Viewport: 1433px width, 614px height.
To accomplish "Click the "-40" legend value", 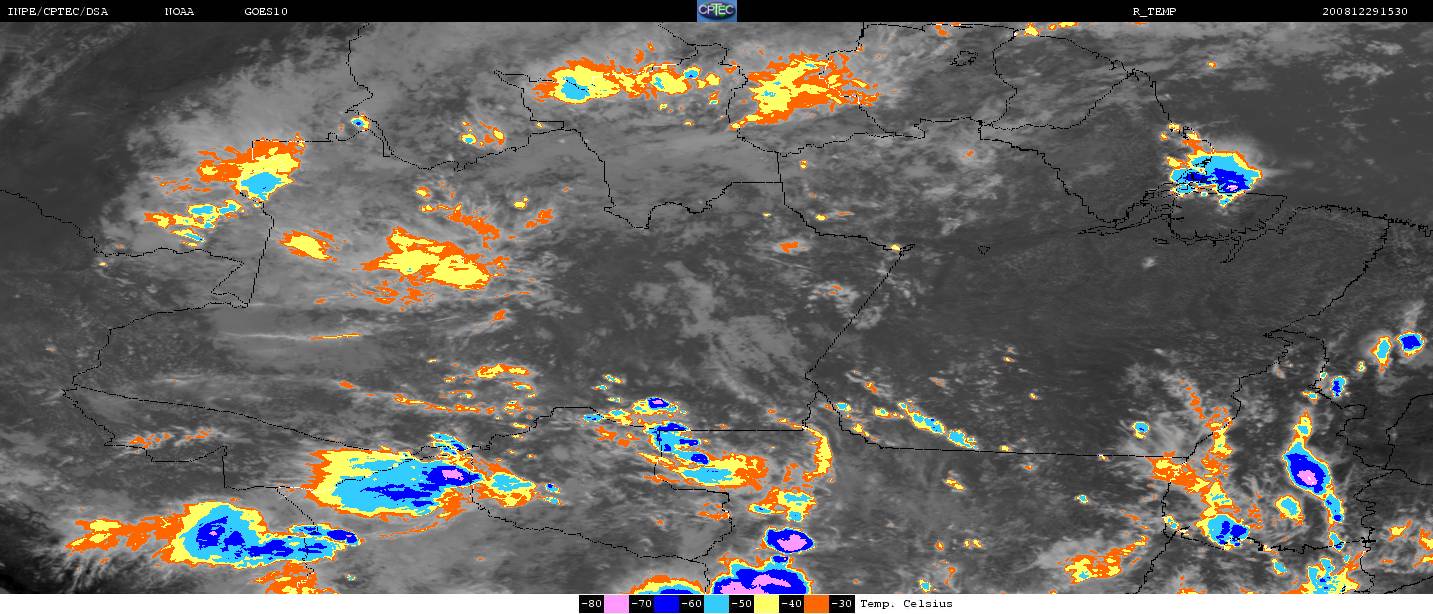I will 791,604.
